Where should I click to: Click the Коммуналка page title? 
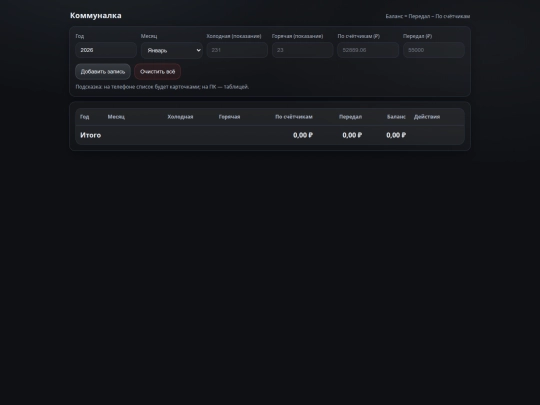(x=96, y=15)
